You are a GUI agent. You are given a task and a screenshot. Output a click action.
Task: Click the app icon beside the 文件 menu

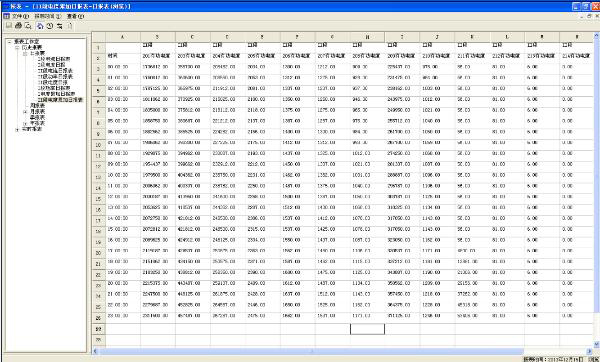tap(7, 16)
